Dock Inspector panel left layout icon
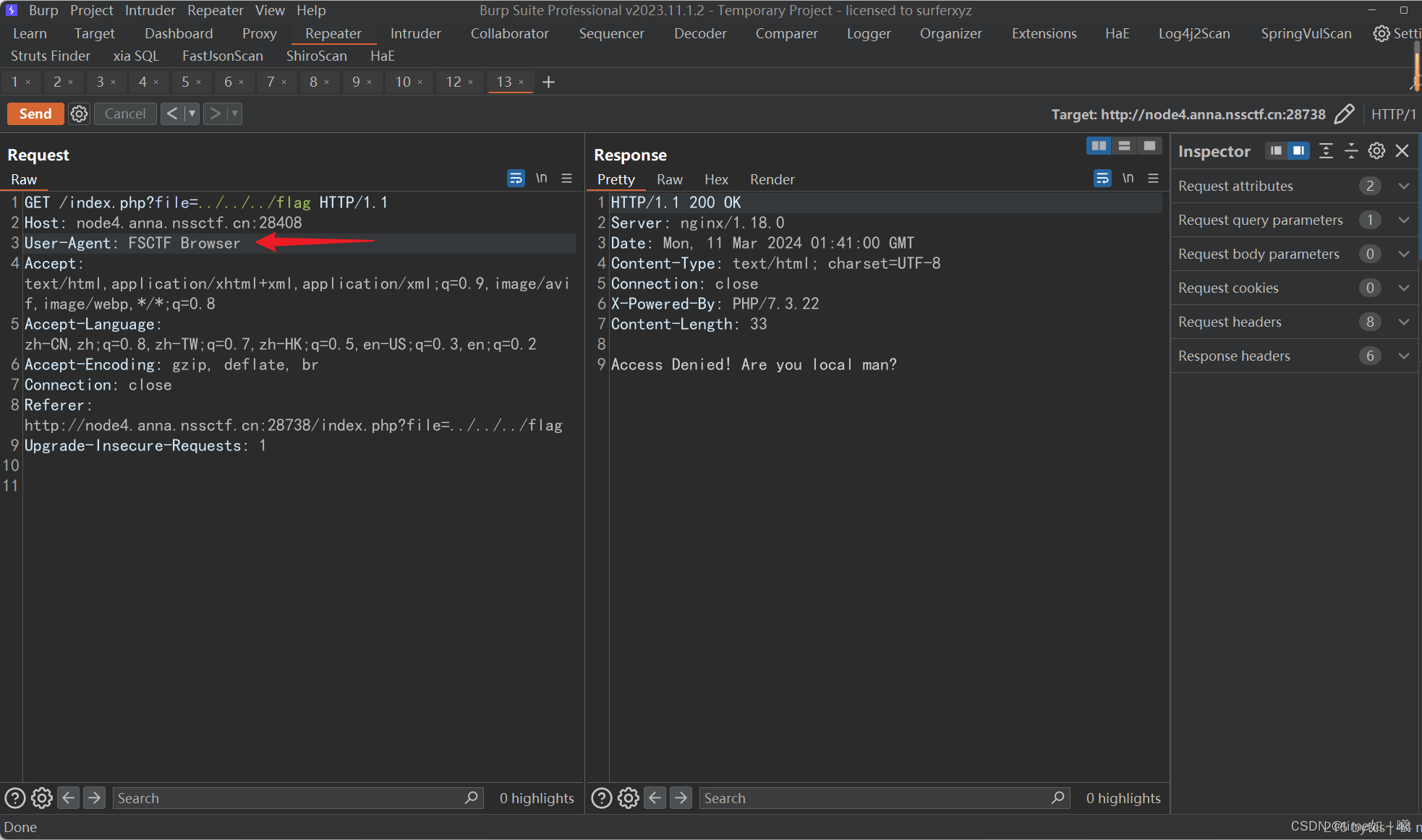Image resolution: width=1422 pixels, height=840 pixels. [1276, 150]
